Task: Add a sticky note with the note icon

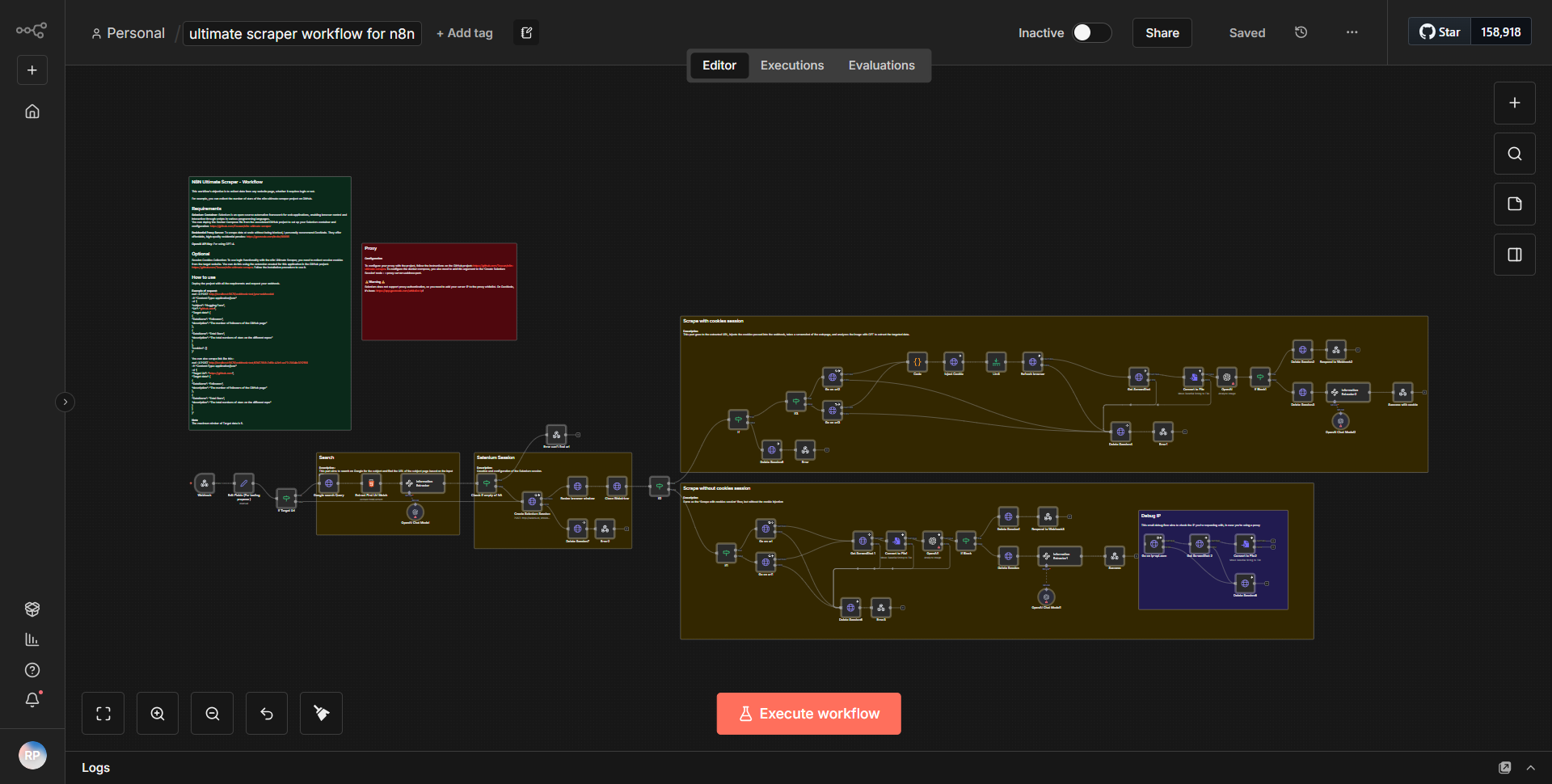Action: point(1514,204)
